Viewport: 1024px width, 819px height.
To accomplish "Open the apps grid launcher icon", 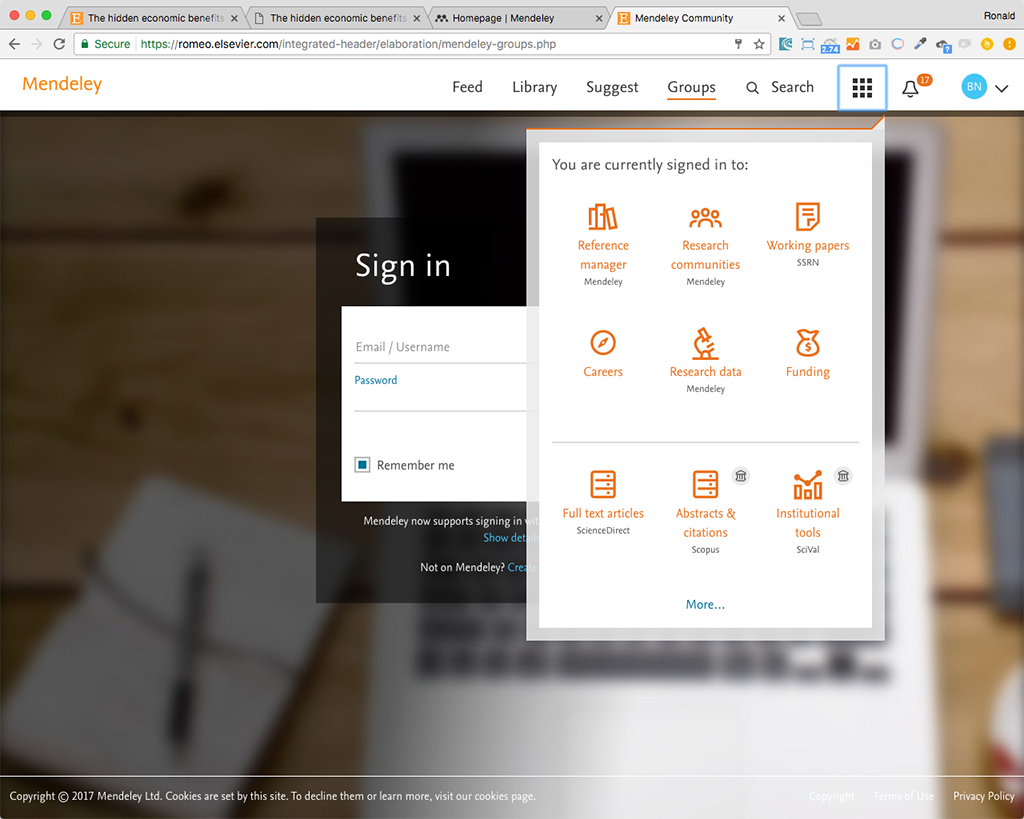I will pos(862,88).
